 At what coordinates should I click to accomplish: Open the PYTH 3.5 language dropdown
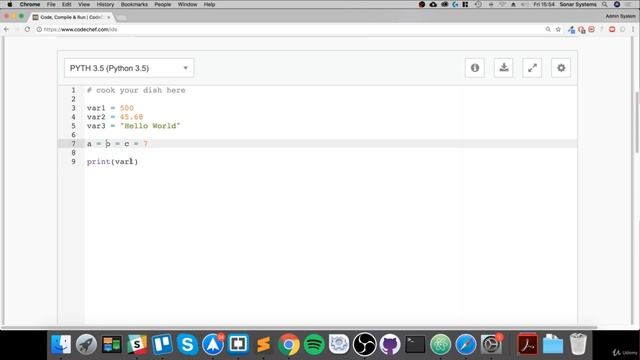tap(129, 68)
